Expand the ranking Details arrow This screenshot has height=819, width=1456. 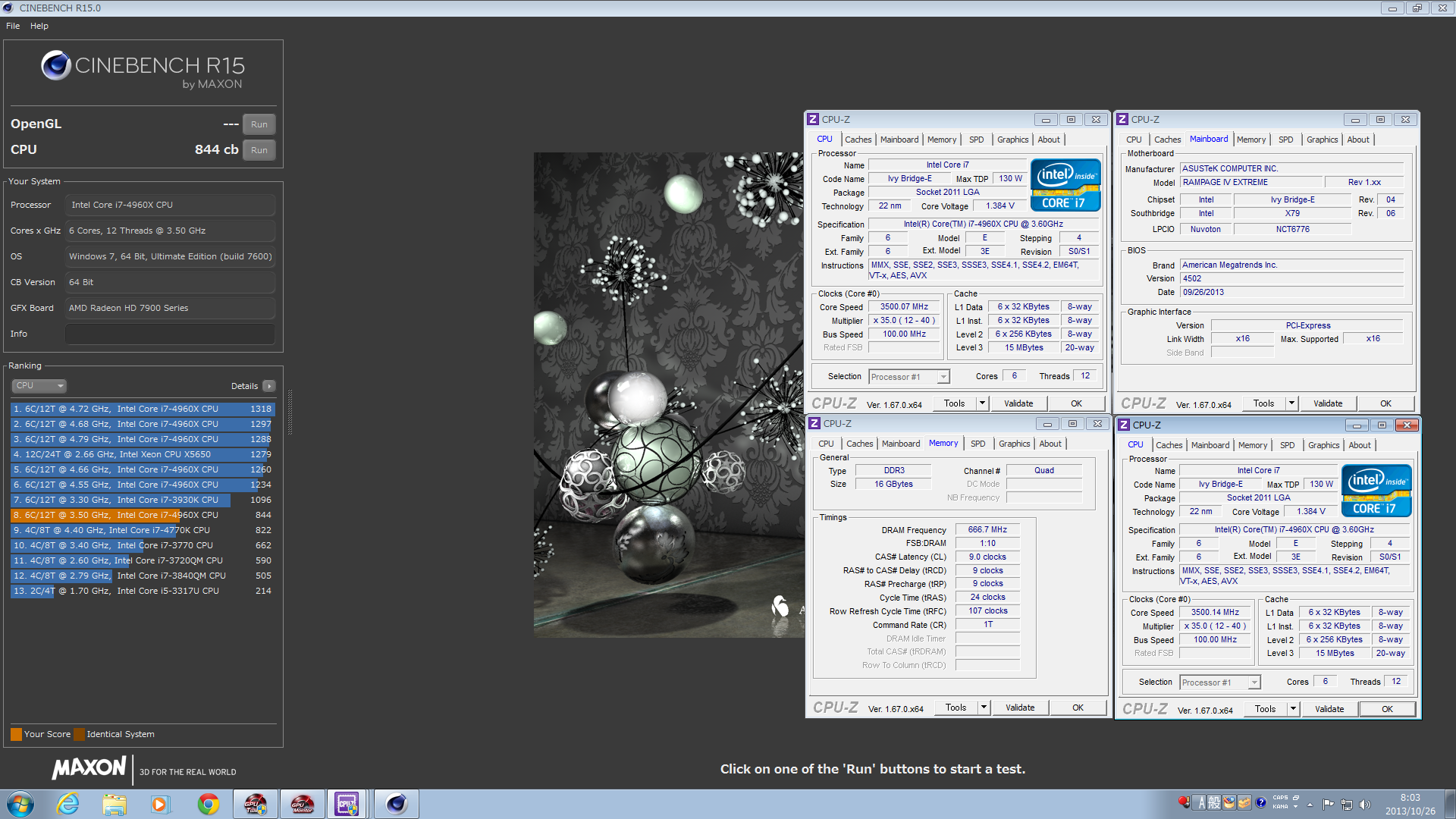[269, 386]
